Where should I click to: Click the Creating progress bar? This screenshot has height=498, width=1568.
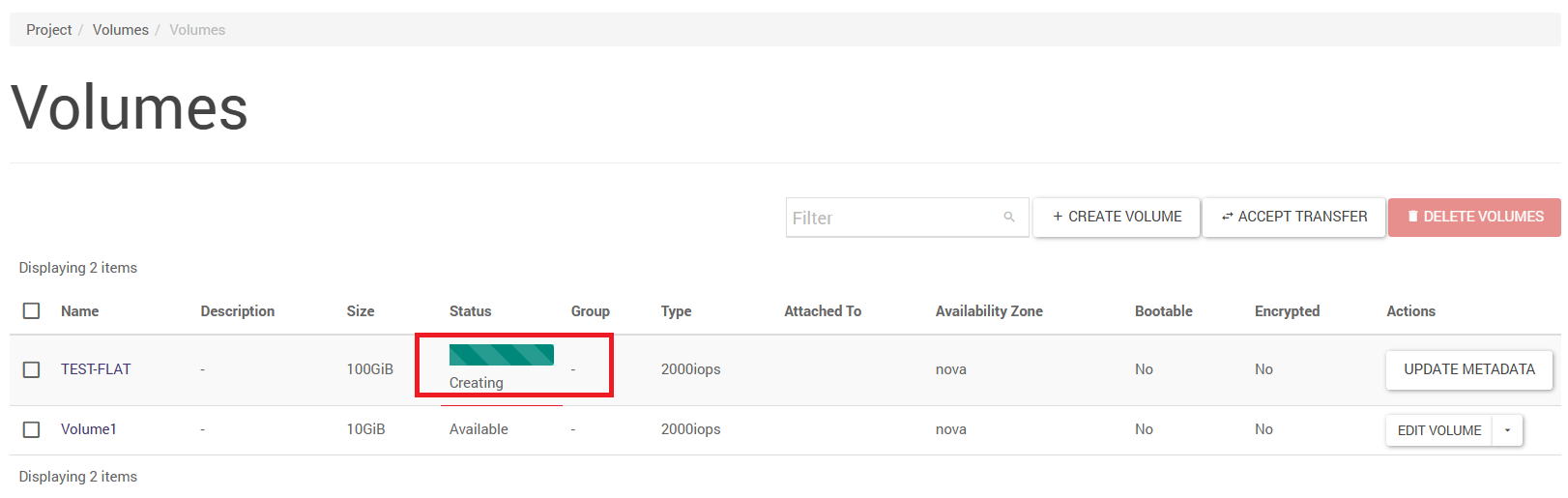pos(501,355)
